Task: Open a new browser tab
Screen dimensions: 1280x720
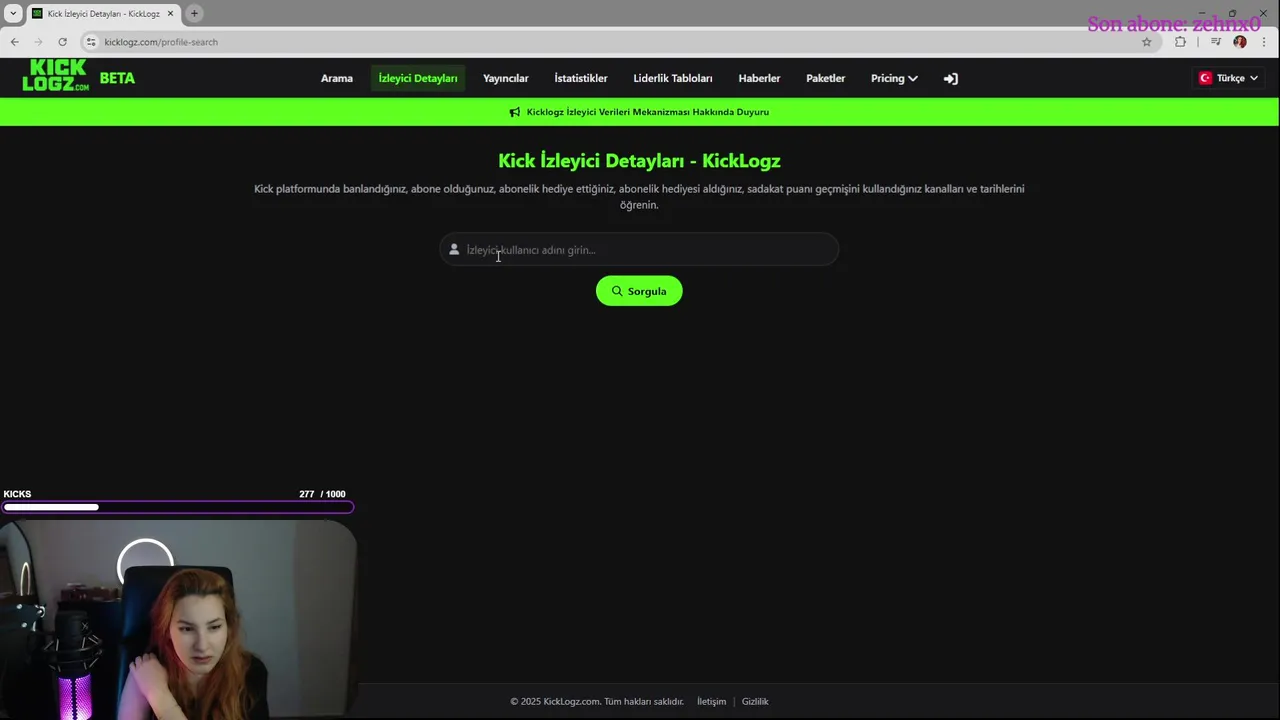Action: [x=194, y=13]
